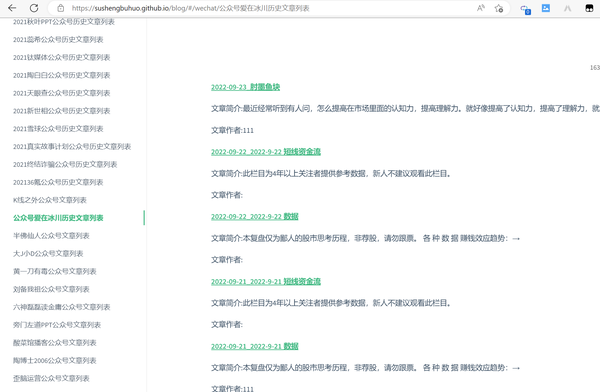Open 酸菜馆播客公众号文章列表 sidebar entry
The height and width of the screenshot is (392, 600).
(55, 343)
